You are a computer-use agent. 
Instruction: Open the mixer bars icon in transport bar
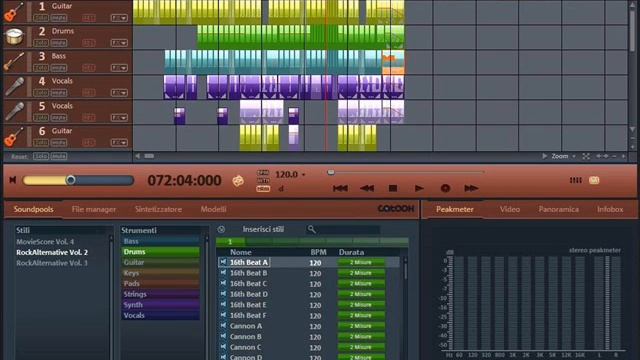pos(576,180)
